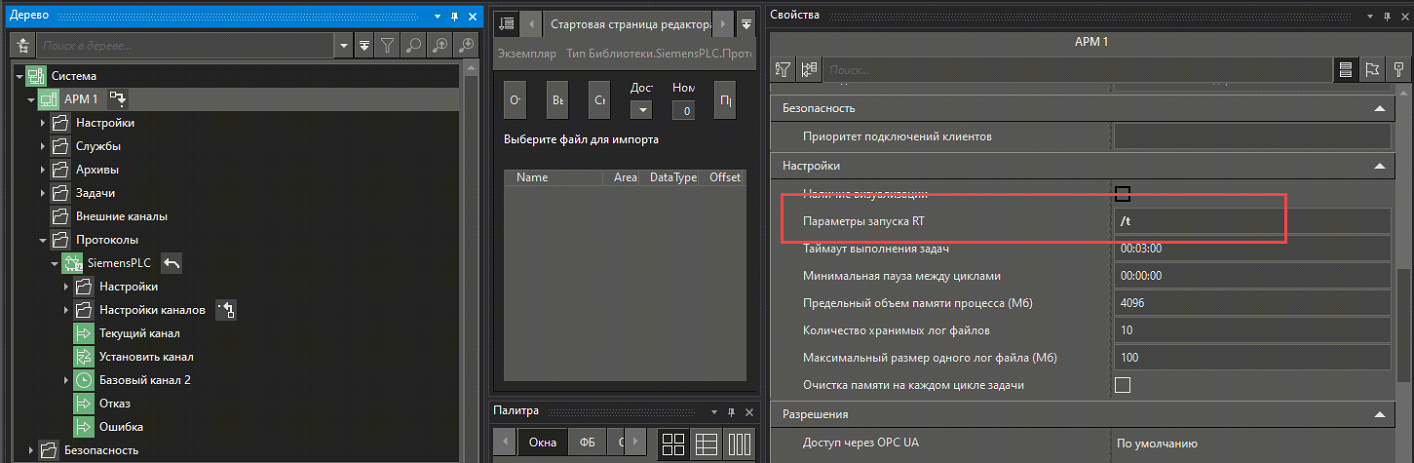
Task: Click the Параметры запуска RT value field
Action: point(1252,221)
